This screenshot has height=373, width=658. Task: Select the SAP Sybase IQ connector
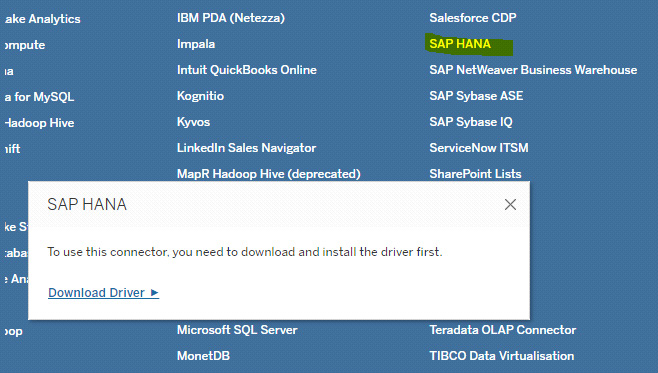(471, 122)
